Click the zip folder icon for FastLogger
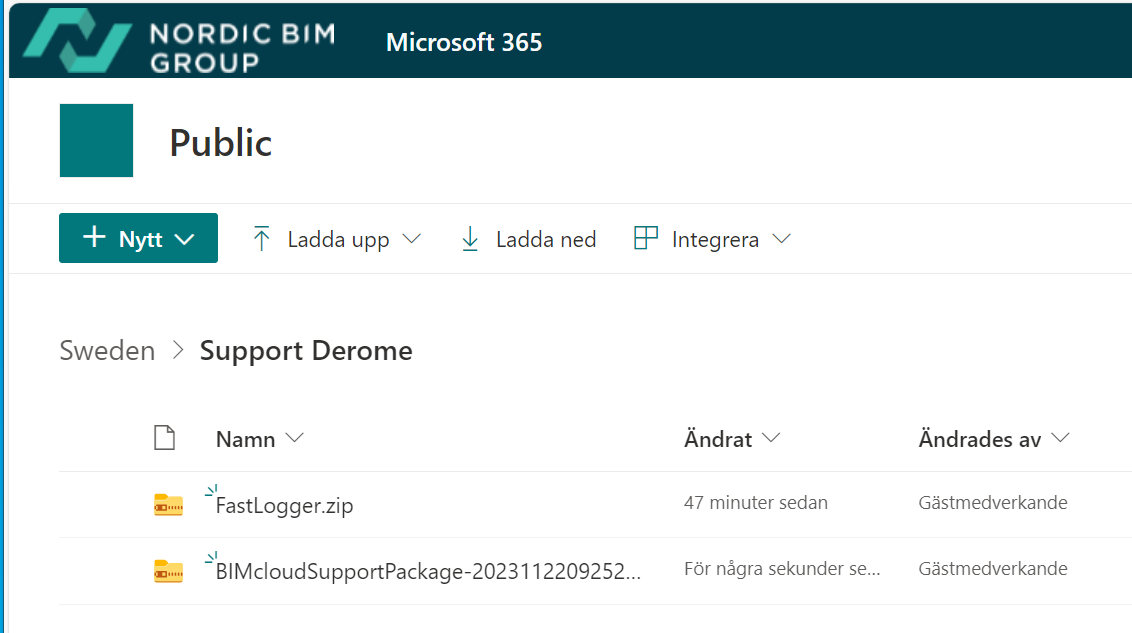The height and width of the screenshot is (633, 1132). [168, 505]
